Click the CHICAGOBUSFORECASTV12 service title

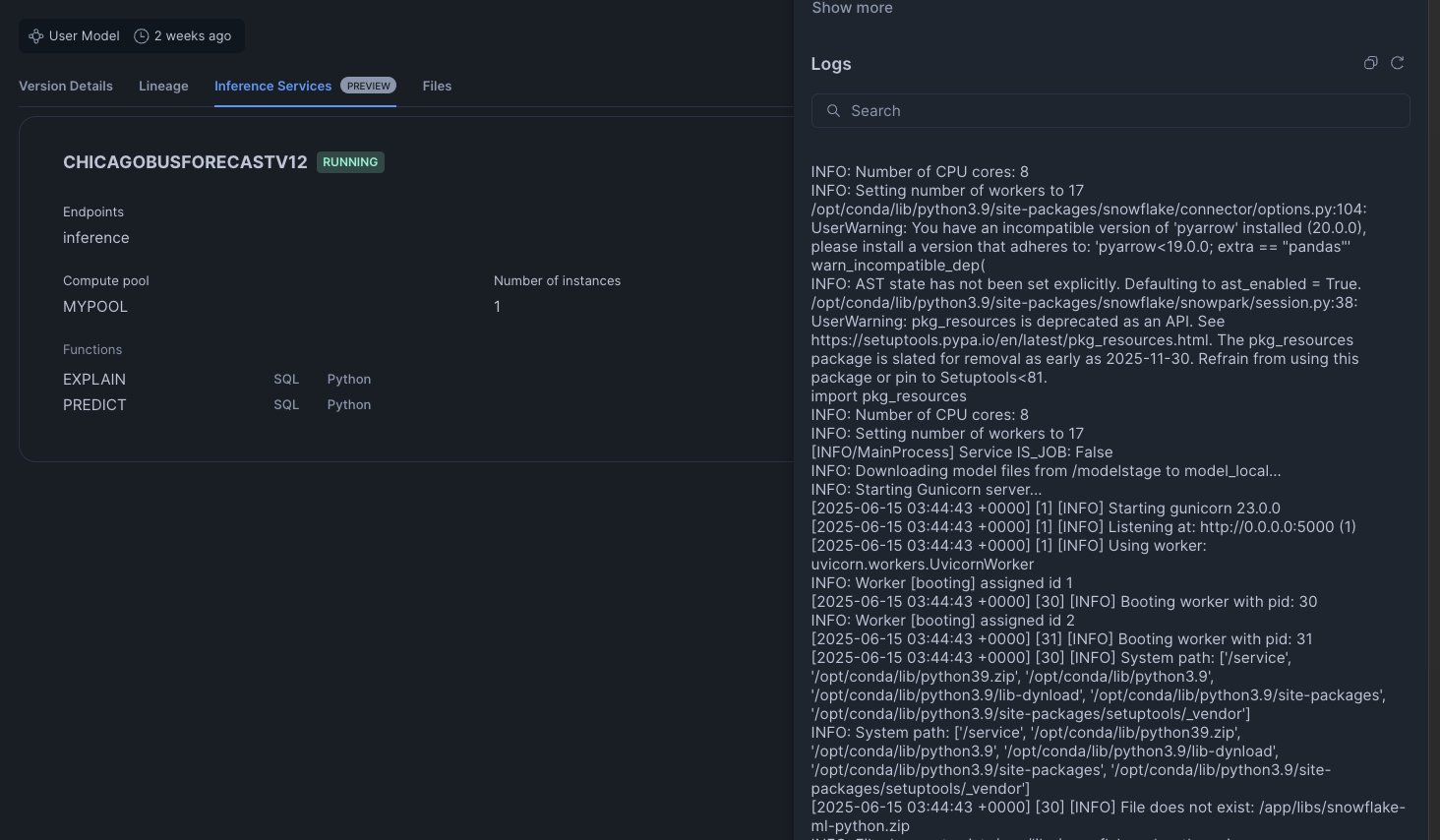point(185,162)
